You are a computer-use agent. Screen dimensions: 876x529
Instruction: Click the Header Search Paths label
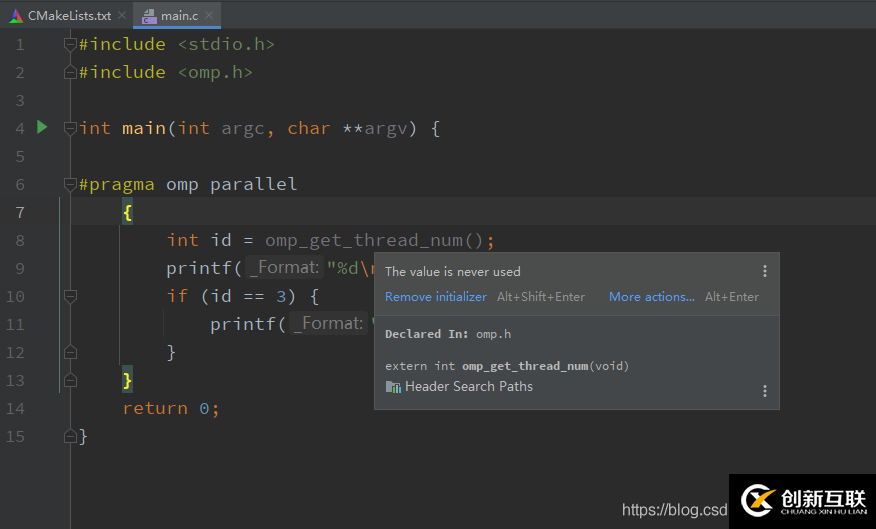click(469, 387)
